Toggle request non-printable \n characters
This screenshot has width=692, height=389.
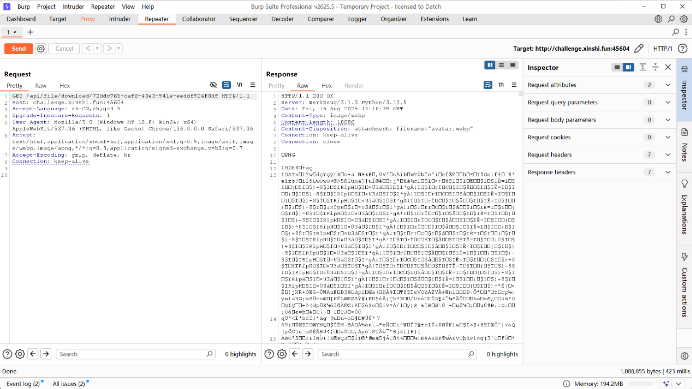coord(239,85)
